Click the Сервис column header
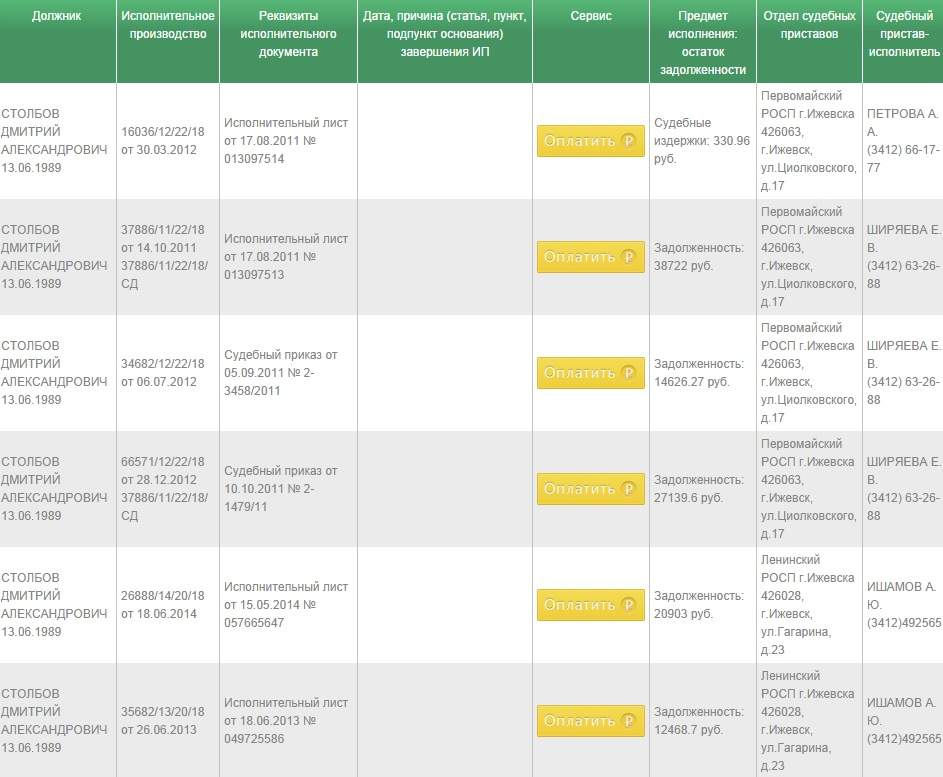This screenshot has height=777, width=943. (x=590, y=17)
